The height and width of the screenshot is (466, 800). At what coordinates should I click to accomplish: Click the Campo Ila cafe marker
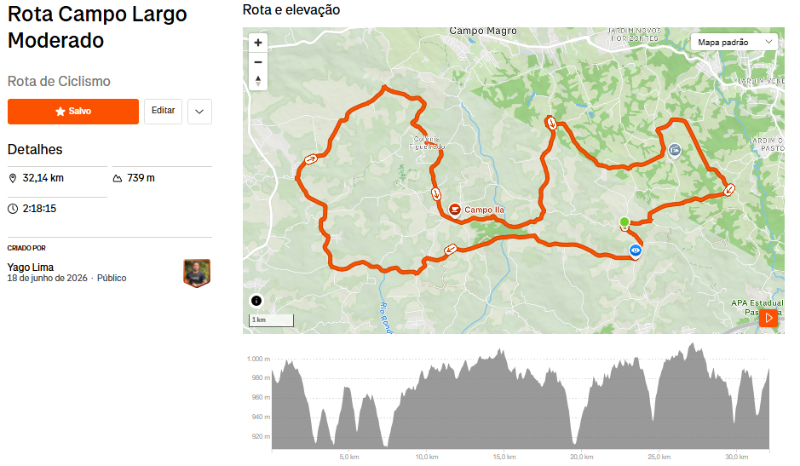coord(455,210)
